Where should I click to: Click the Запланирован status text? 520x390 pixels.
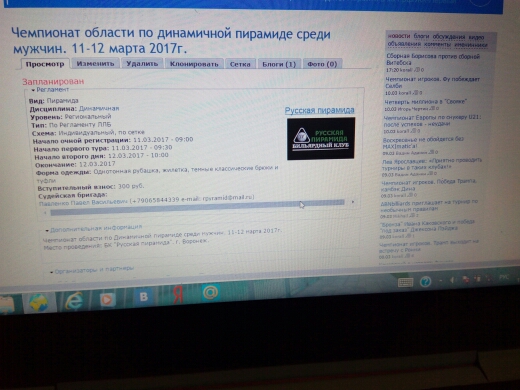(53, 81)
